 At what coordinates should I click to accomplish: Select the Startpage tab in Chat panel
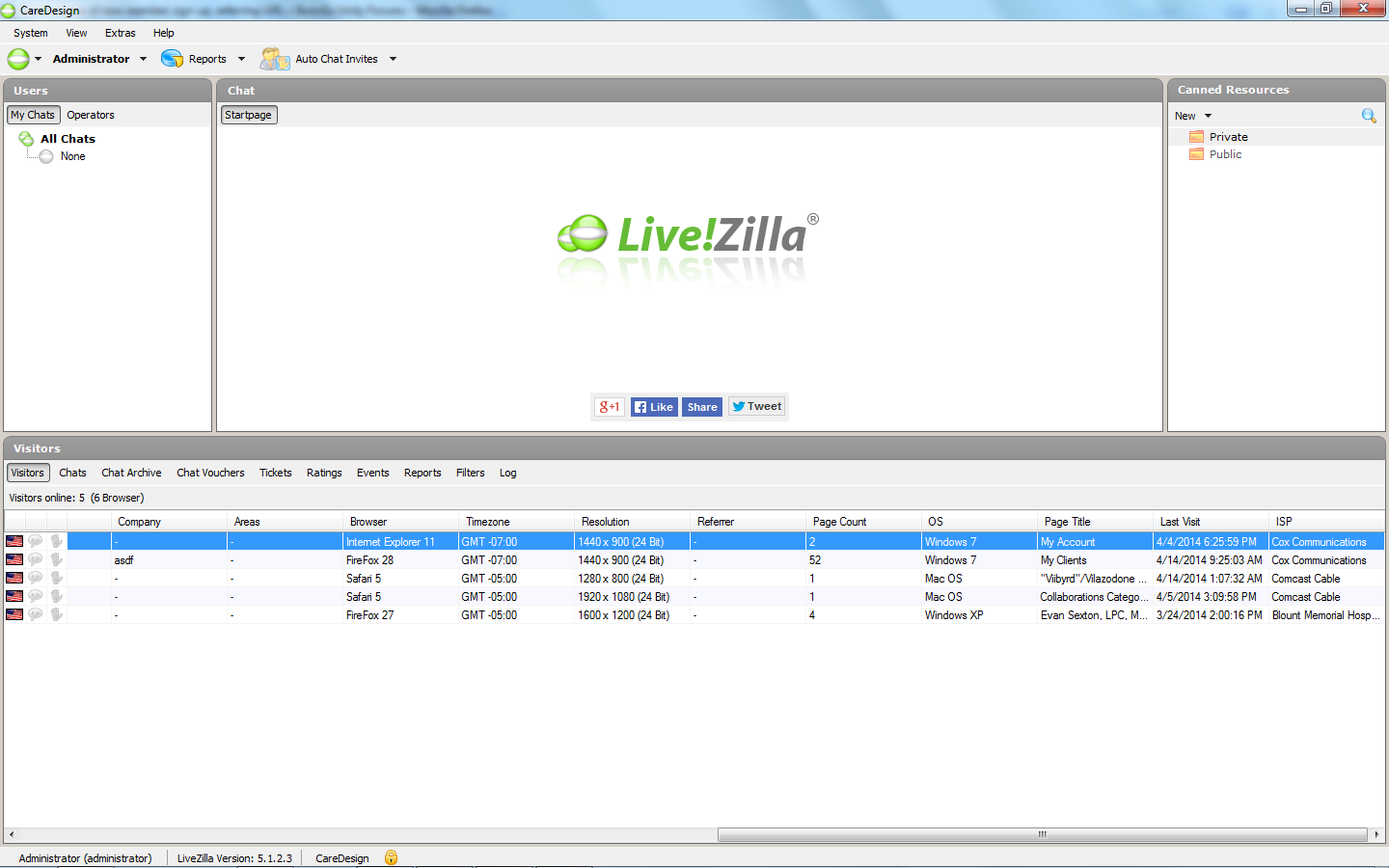(x=249, y=115)
